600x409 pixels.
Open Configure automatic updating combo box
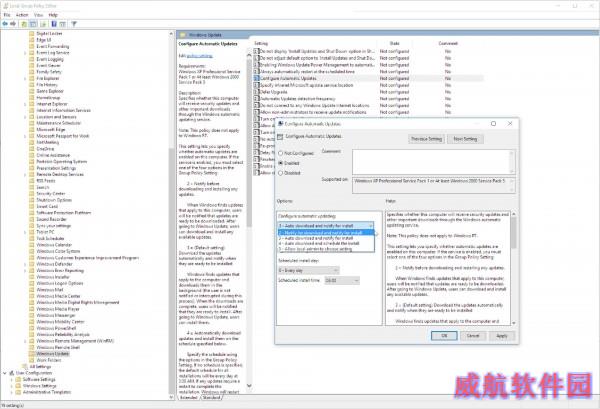[x=326, y=226]
